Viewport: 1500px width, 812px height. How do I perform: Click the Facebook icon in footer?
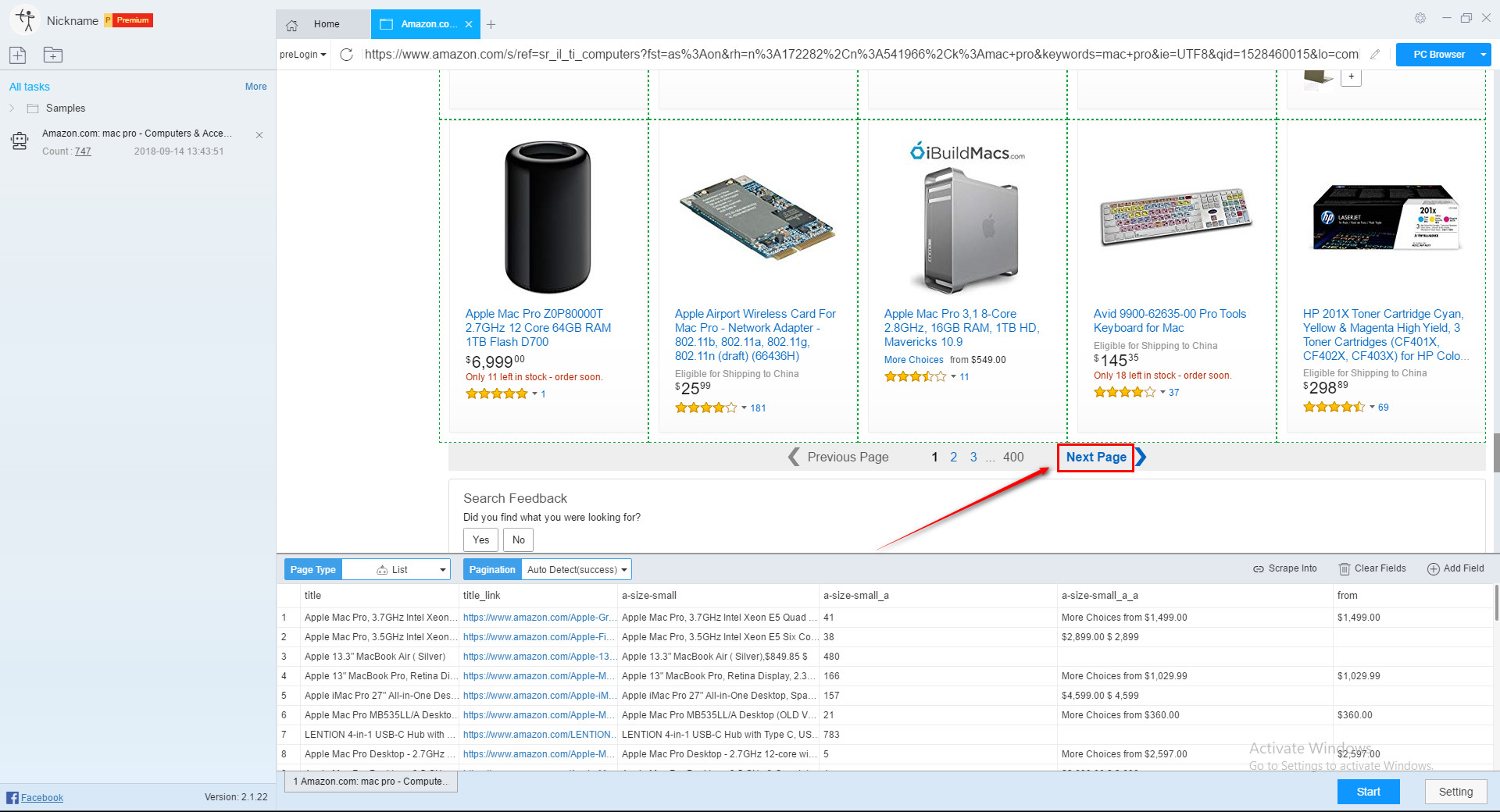(x=12, y=797)
